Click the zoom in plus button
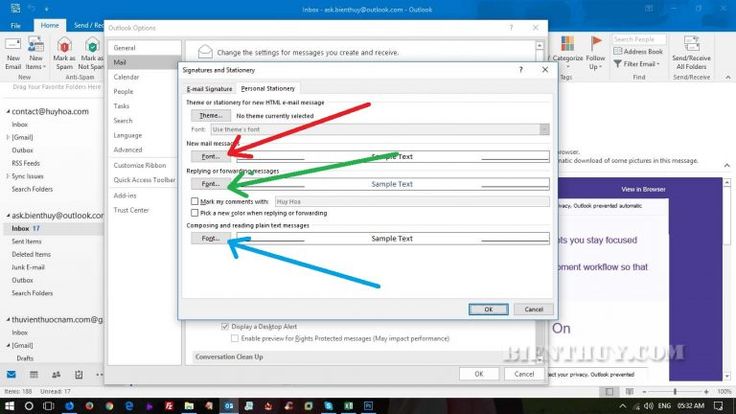 pos(706,391)
